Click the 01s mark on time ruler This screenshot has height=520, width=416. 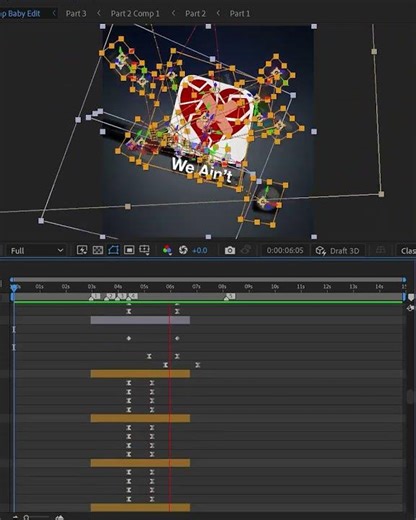tap(39, 287)
